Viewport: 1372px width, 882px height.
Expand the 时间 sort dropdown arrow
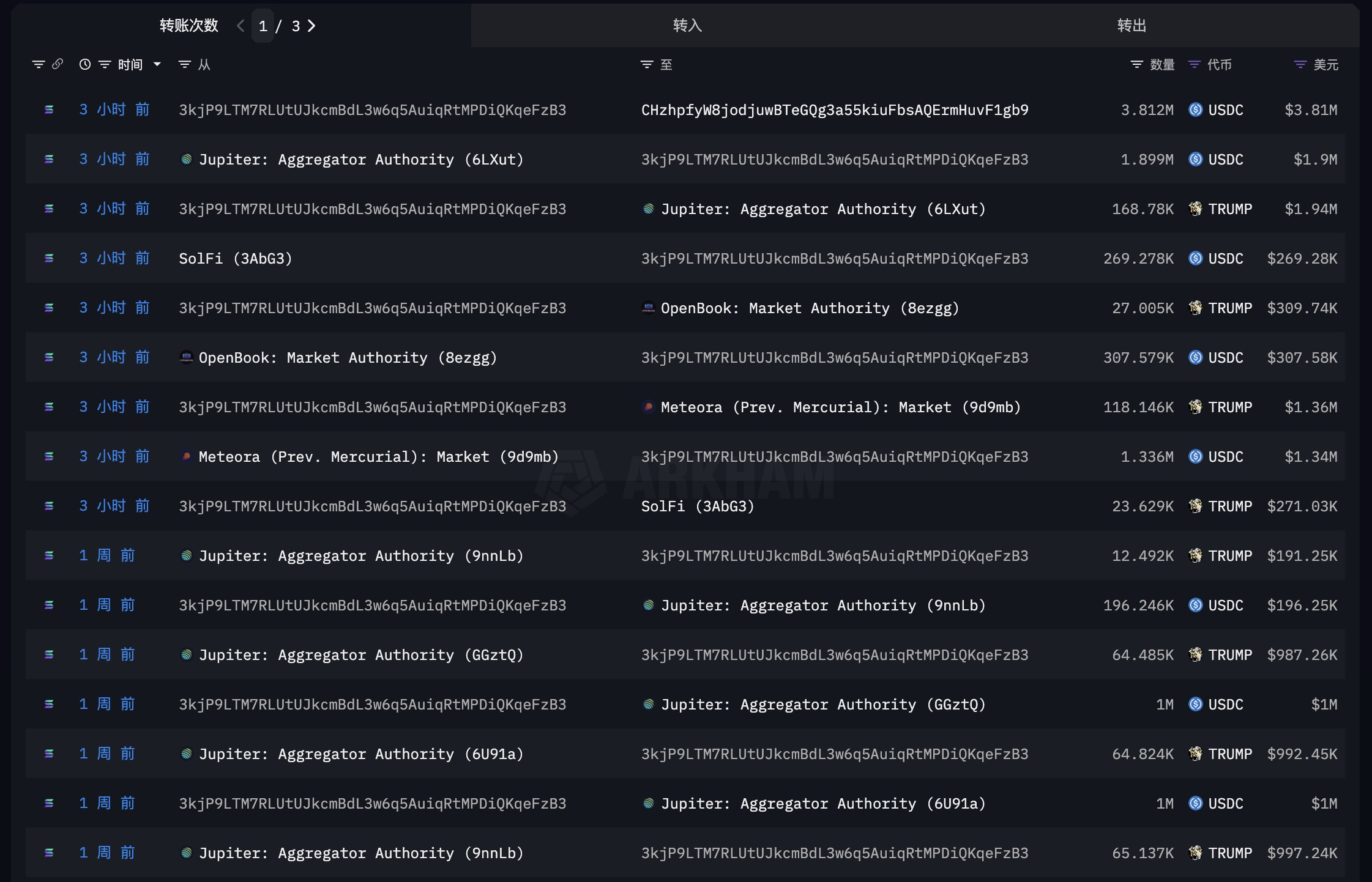pyautogui.click(x=157, y=64)
